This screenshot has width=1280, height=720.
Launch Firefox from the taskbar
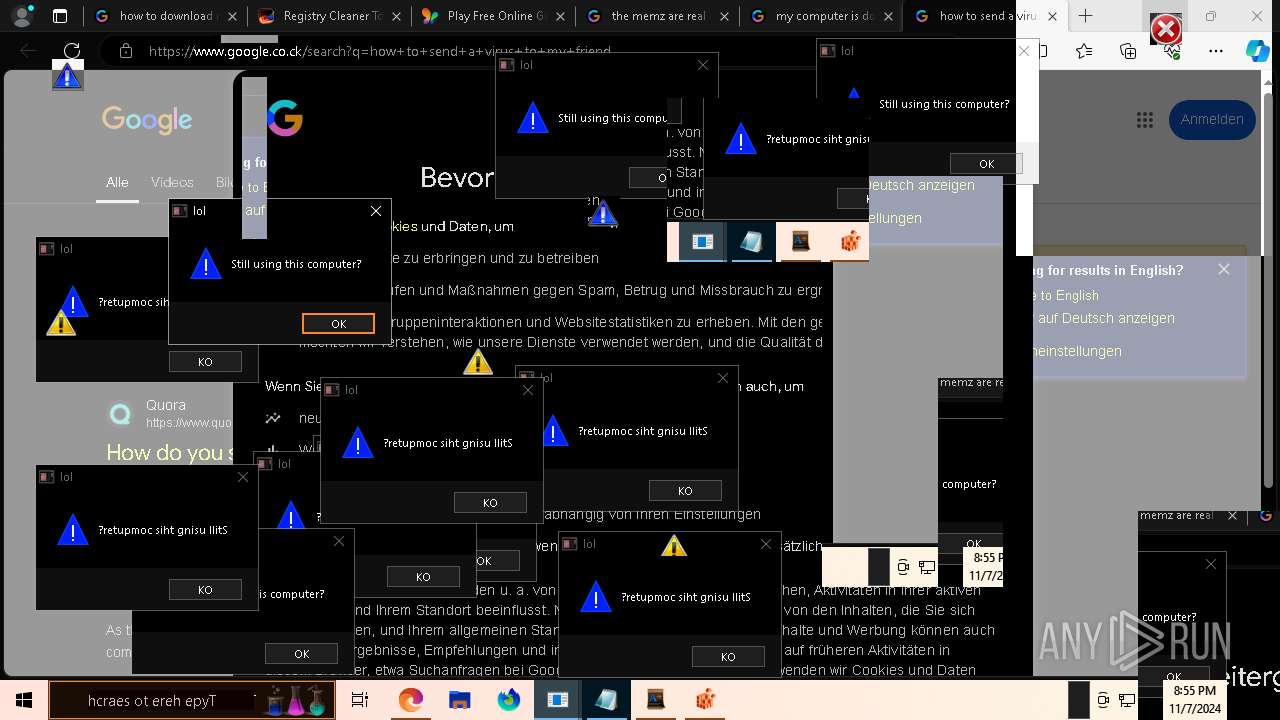tap(508, 700)
